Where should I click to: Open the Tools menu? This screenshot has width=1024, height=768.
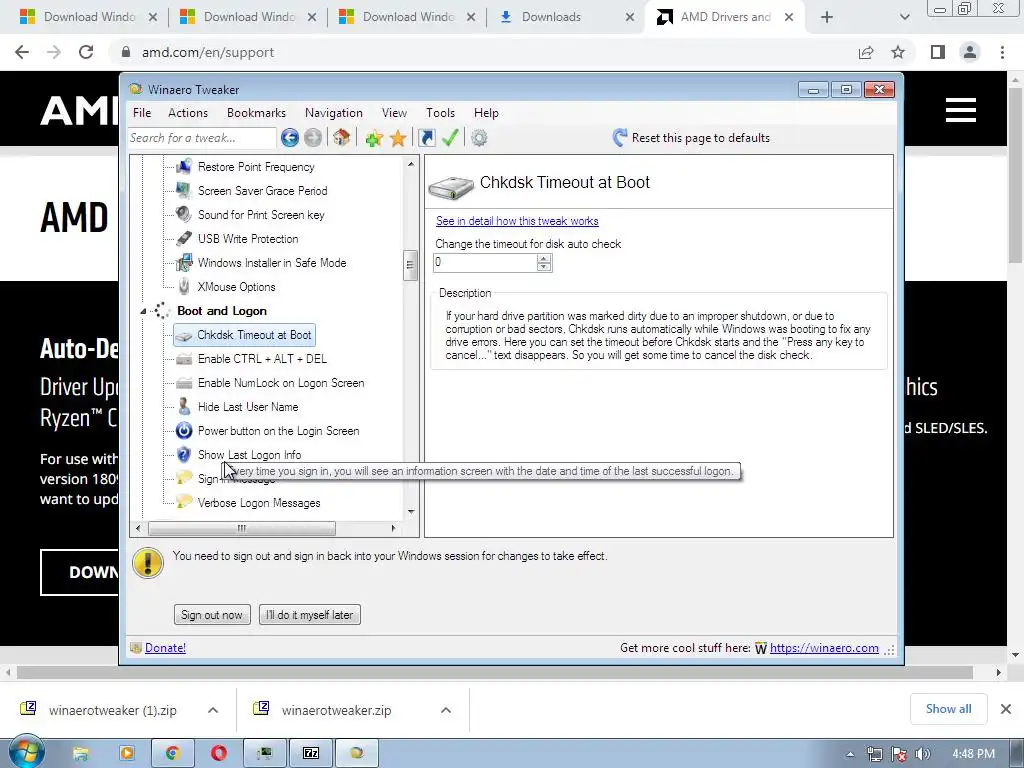click(x=440, y=113)
